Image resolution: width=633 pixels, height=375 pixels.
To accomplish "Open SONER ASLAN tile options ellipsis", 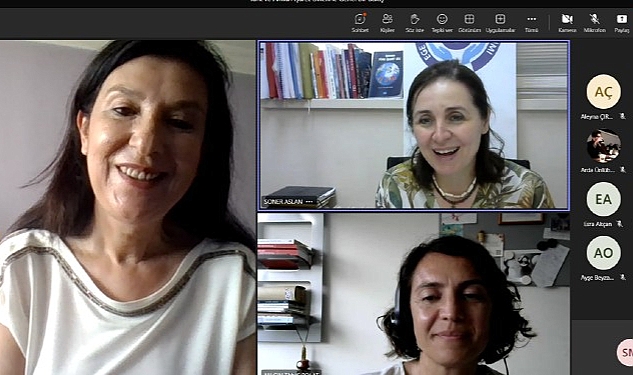I will tap(309, 201).
